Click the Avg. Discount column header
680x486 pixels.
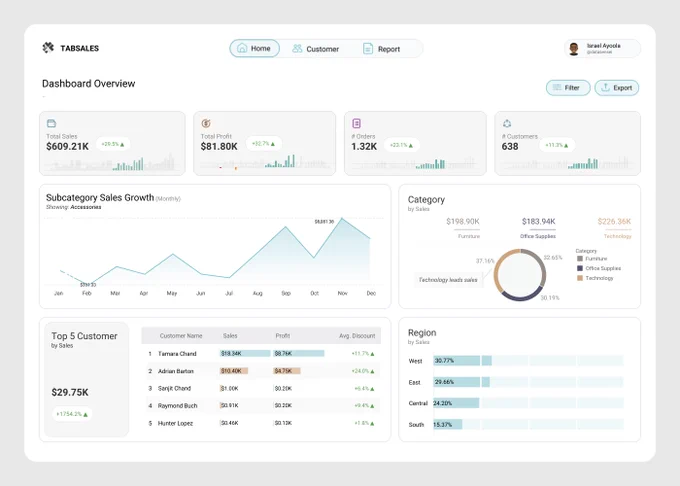(357, 336)
